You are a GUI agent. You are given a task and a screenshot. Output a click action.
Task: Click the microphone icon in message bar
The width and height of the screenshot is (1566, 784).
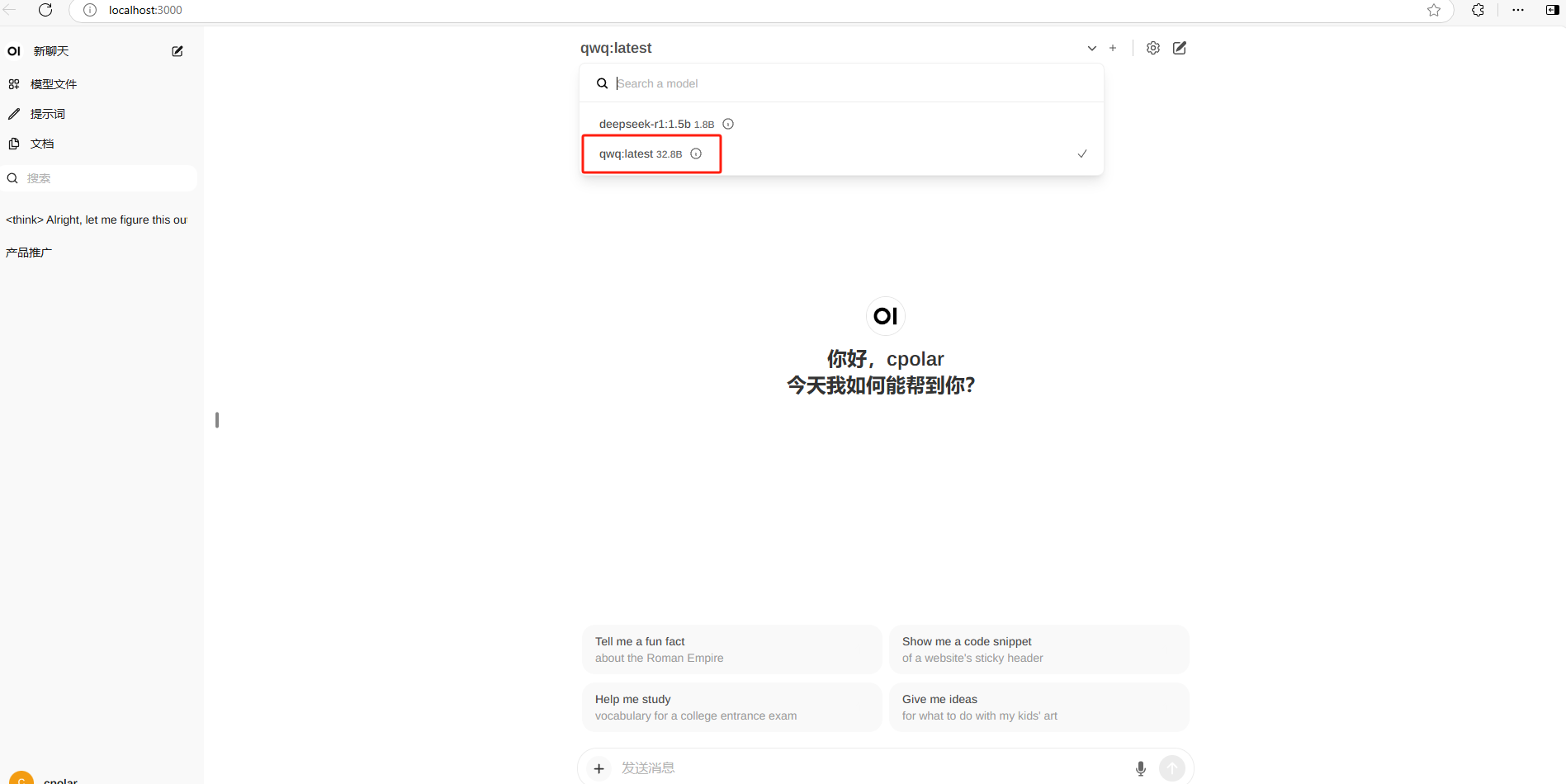[1140, 767]
